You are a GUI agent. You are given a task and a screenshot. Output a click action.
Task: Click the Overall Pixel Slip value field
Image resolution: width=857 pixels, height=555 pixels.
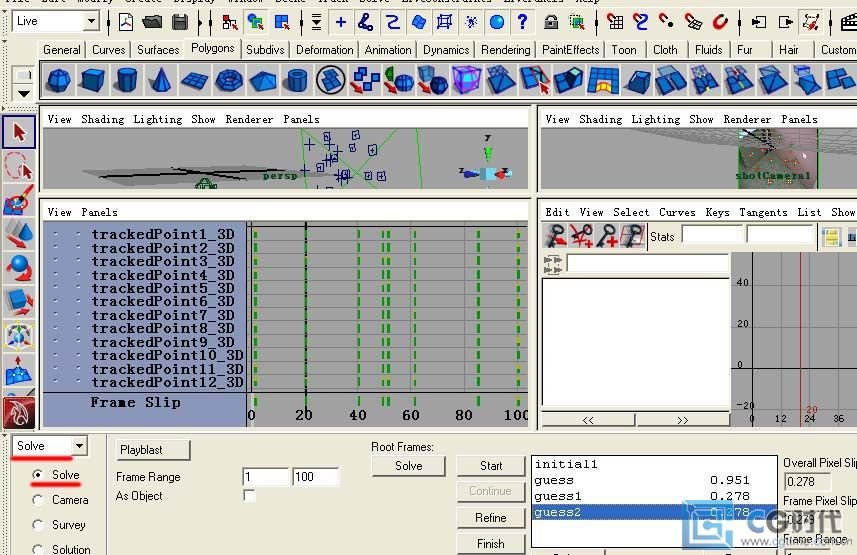pyautogui.click(x=807, y=482)
